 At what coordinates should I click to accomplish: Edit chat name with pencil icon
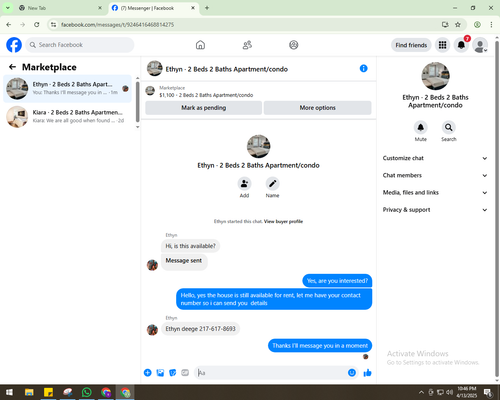coord(272,184)
